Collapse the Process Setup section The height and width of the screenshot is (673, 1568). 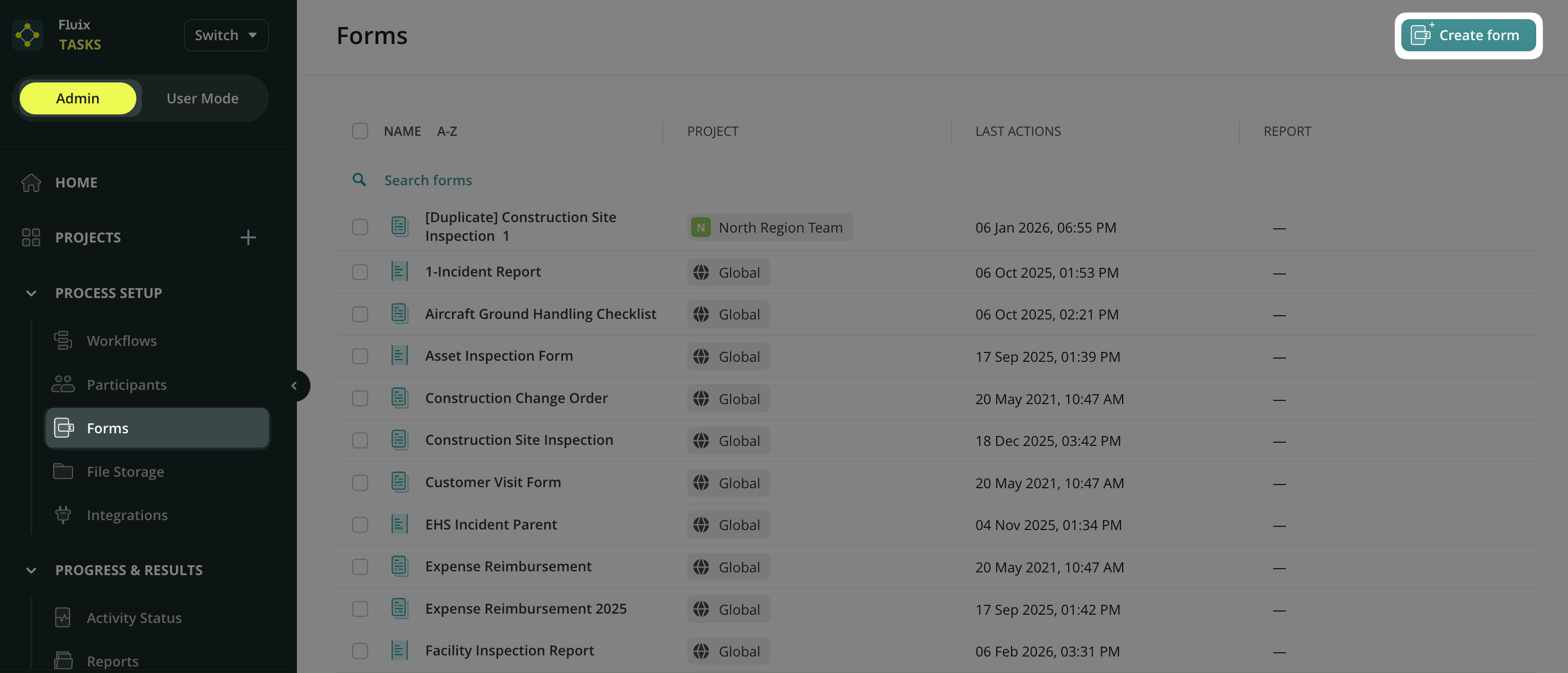pyautogui.click(x=31, y=293)
